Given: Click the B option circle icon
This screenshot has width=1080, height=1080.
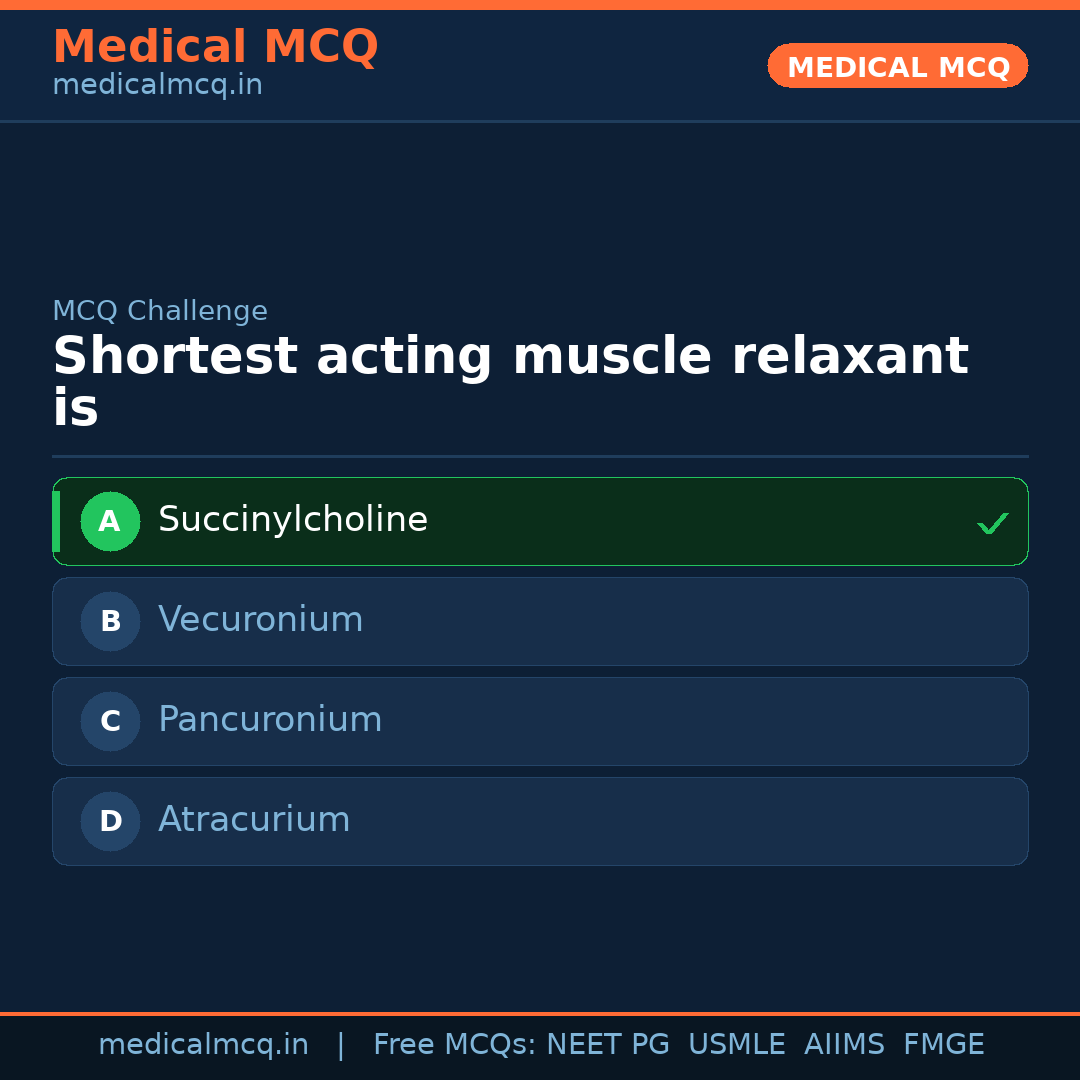Looking at the screenshot, I should pos(110,621).
